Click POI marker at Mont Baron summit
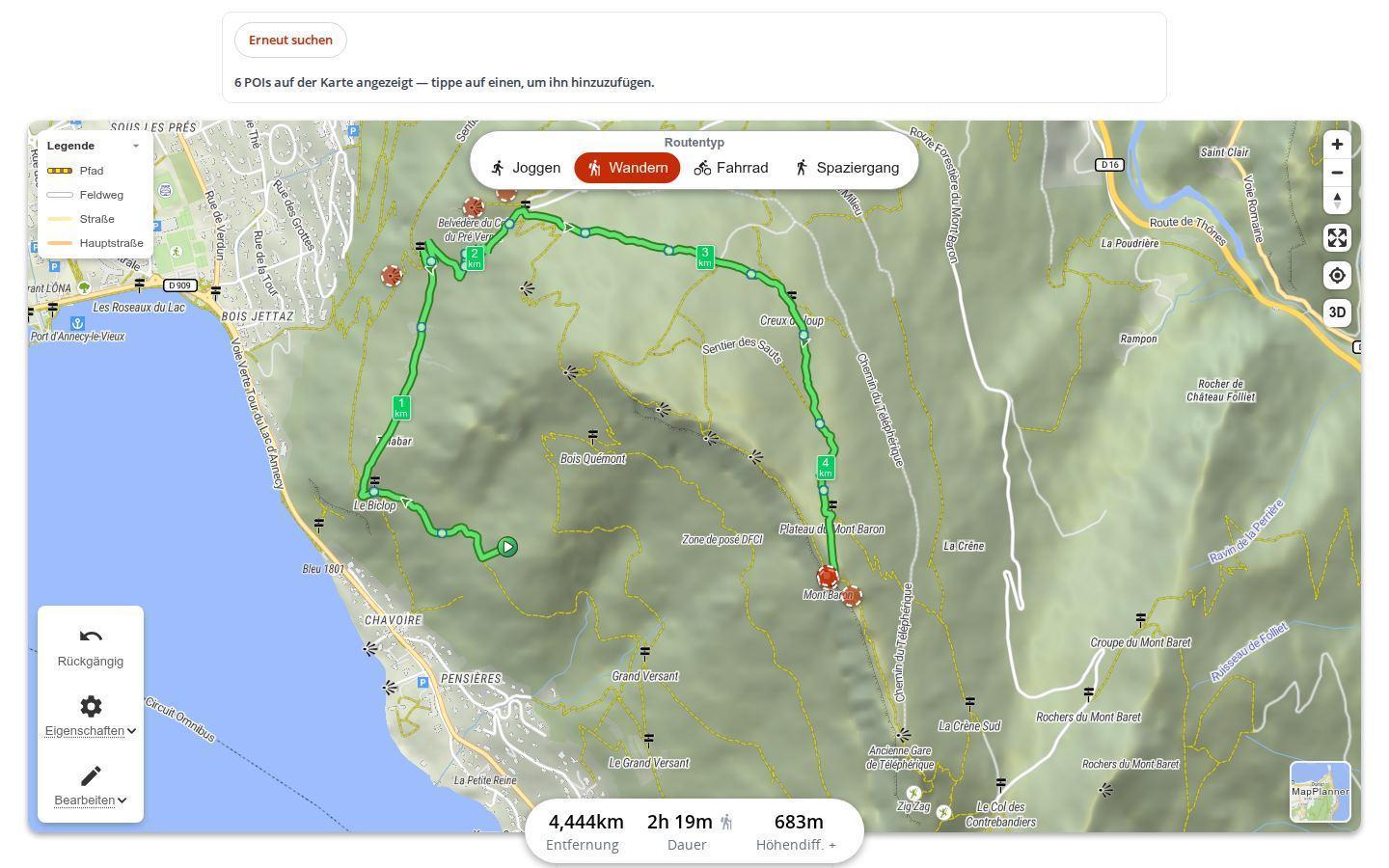Viewport: 1389px width, 868px height. (x=828, y=578)
